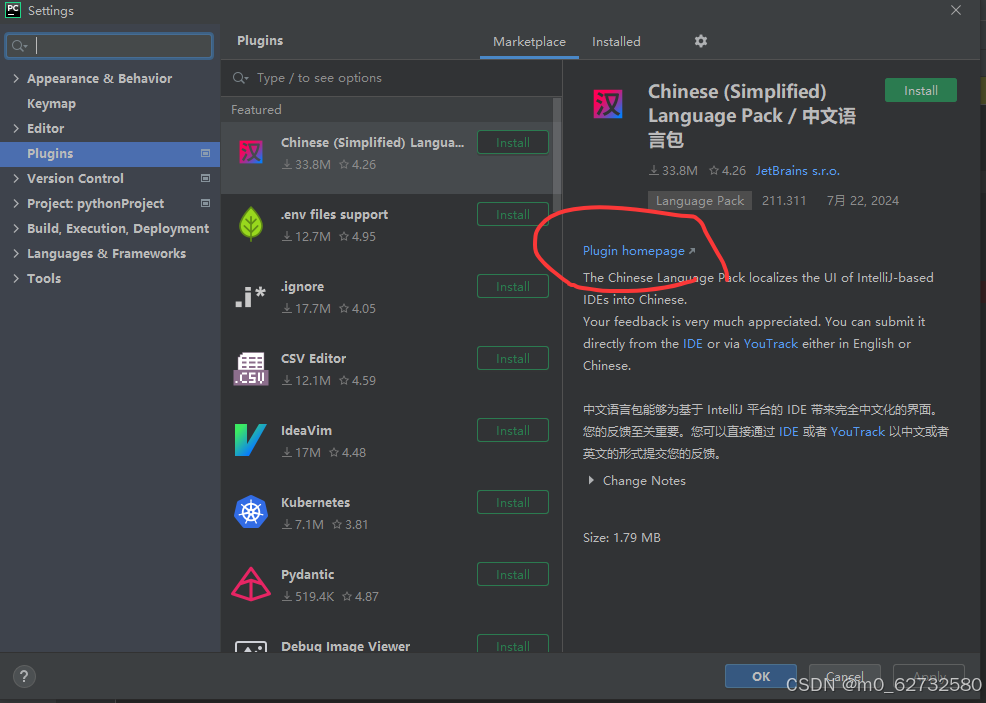986x703 pixels.
Task: Install the Pydantic plugin
Action: click(512, 575)
